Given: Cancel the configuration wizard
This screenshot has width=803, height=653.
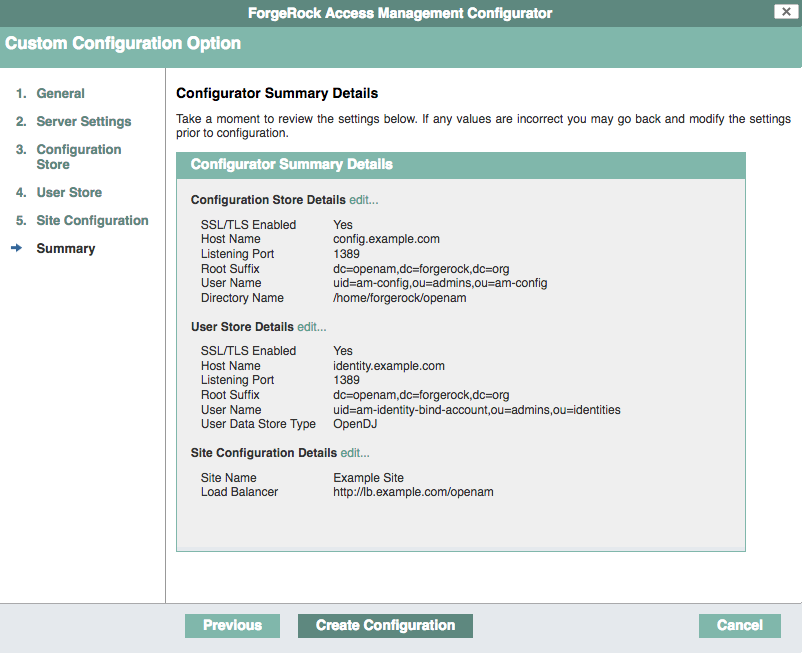Looking at the screenshot, I should (739, 625).
